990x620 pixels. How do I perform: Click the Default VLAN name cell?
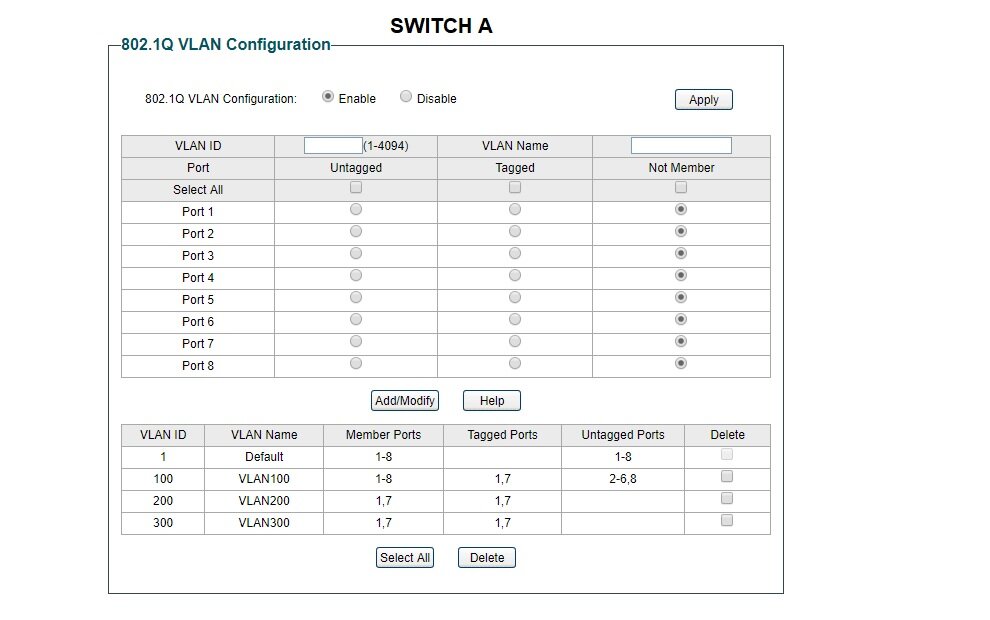click(x=264, y=457)
